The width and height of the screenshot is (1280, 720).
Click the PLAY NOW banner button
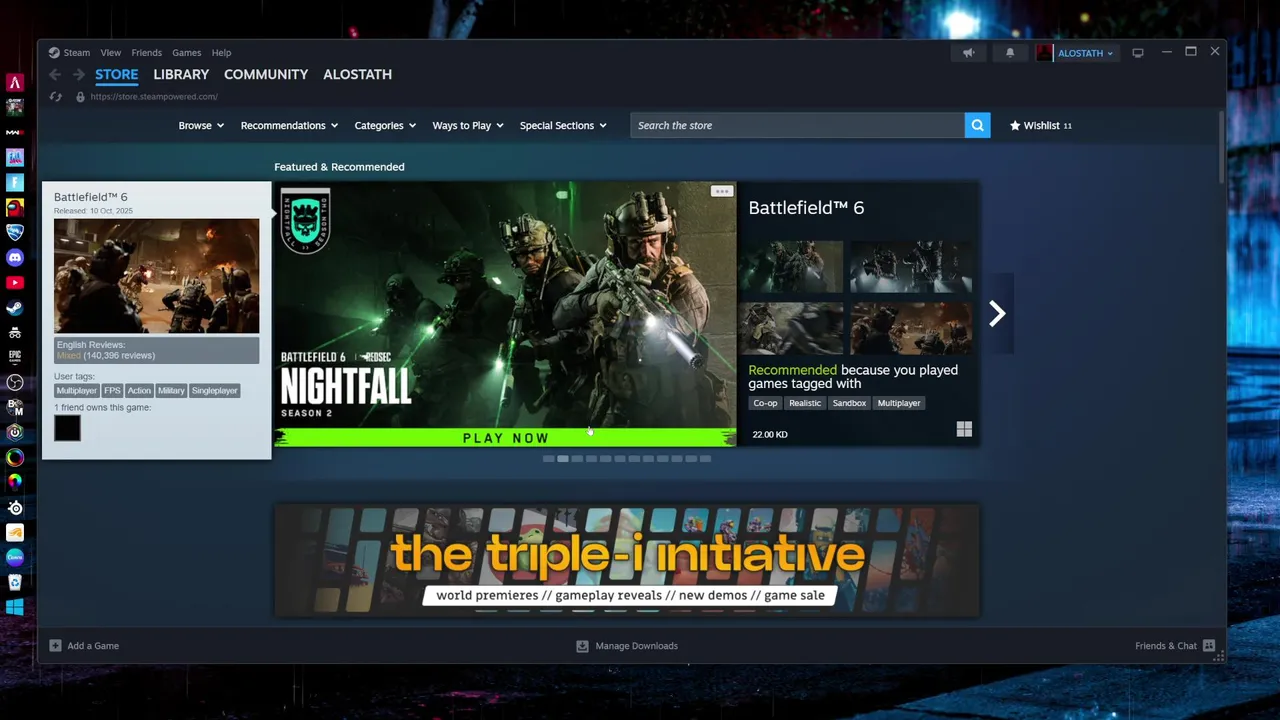point(506,438)
